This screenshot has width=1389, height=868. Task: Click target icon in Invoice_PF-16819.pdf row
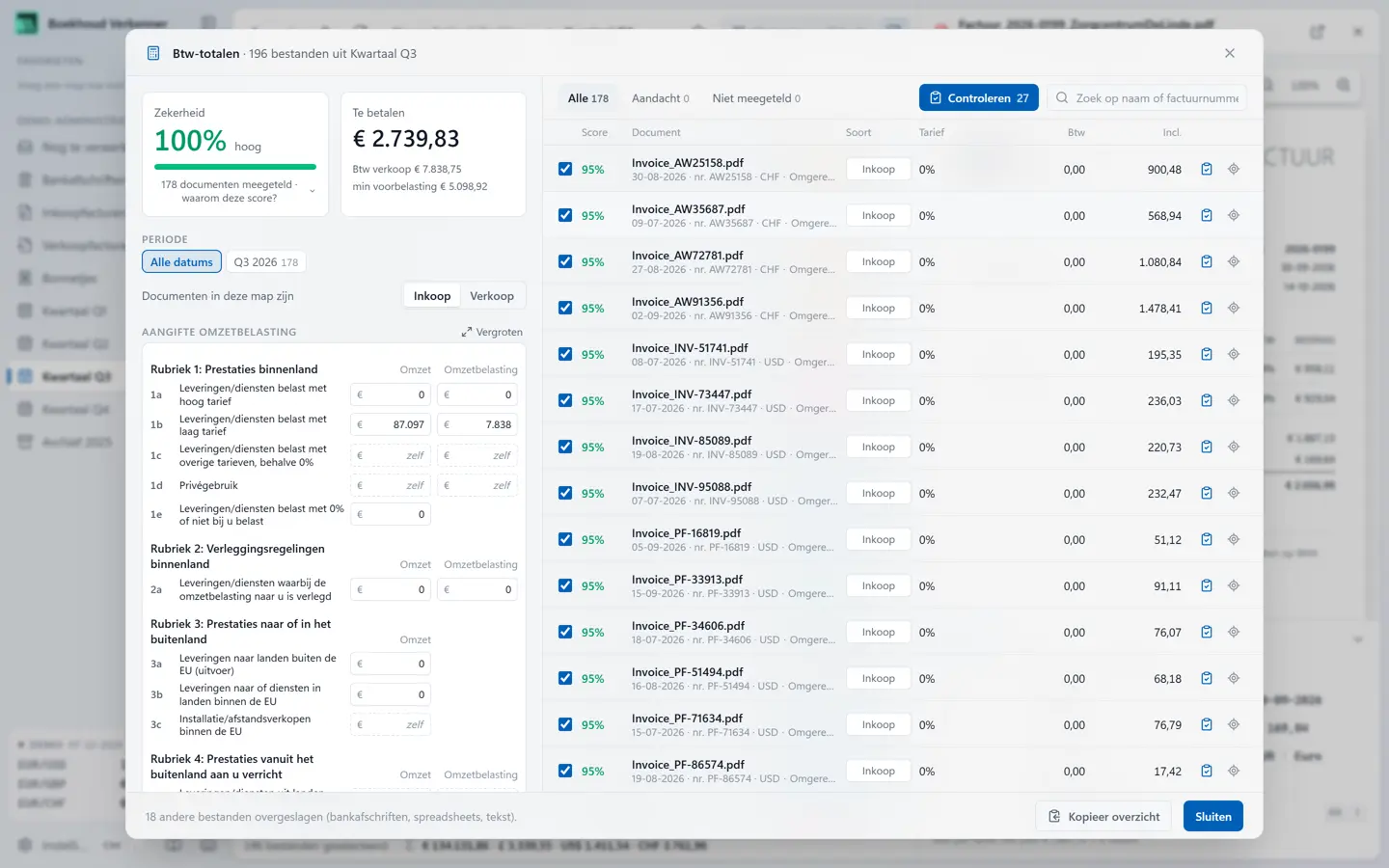pos(1233,539)
